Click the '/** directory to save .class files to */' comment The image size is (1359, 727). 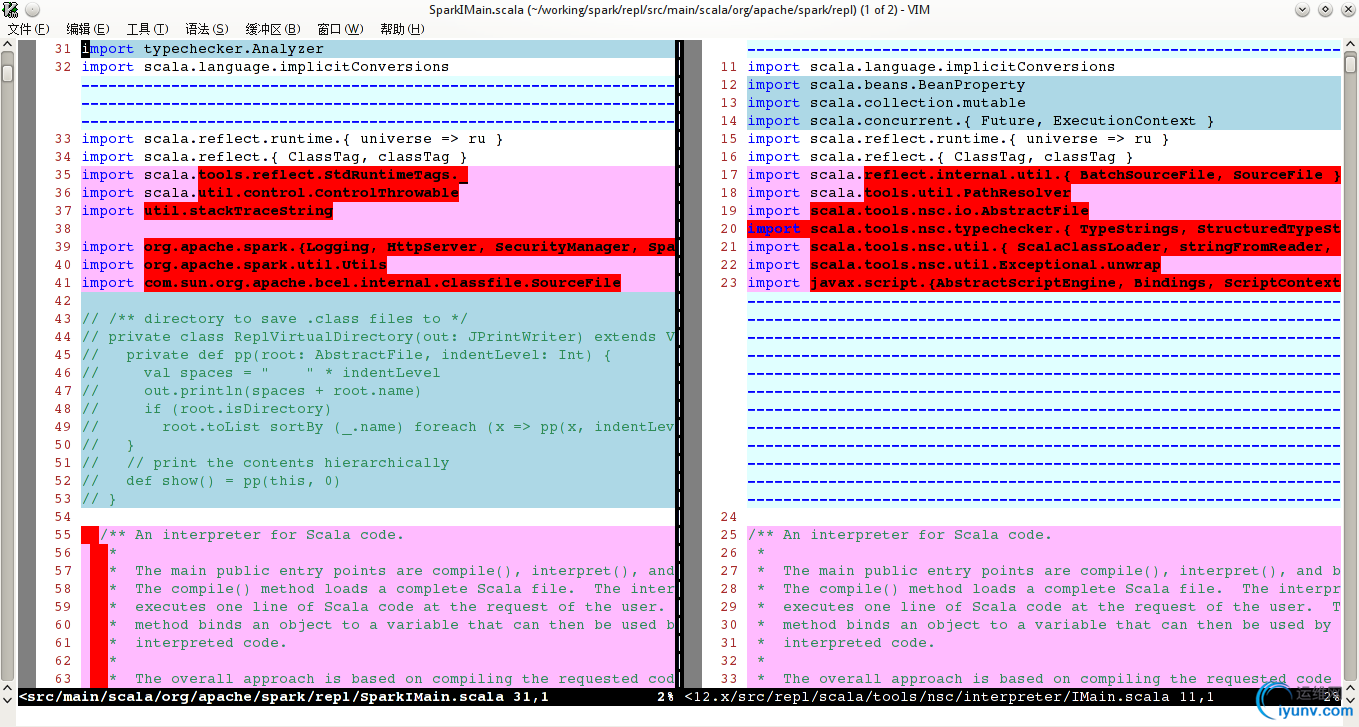click(x=274, y=319)
